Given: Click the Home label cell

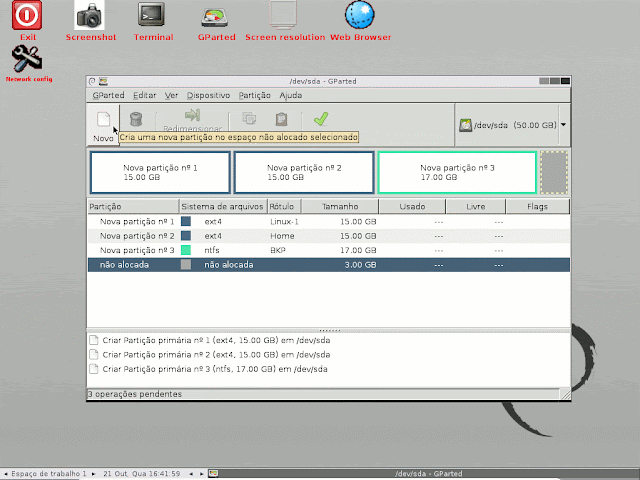Looking at the screenshot, I should pos(282,236).
